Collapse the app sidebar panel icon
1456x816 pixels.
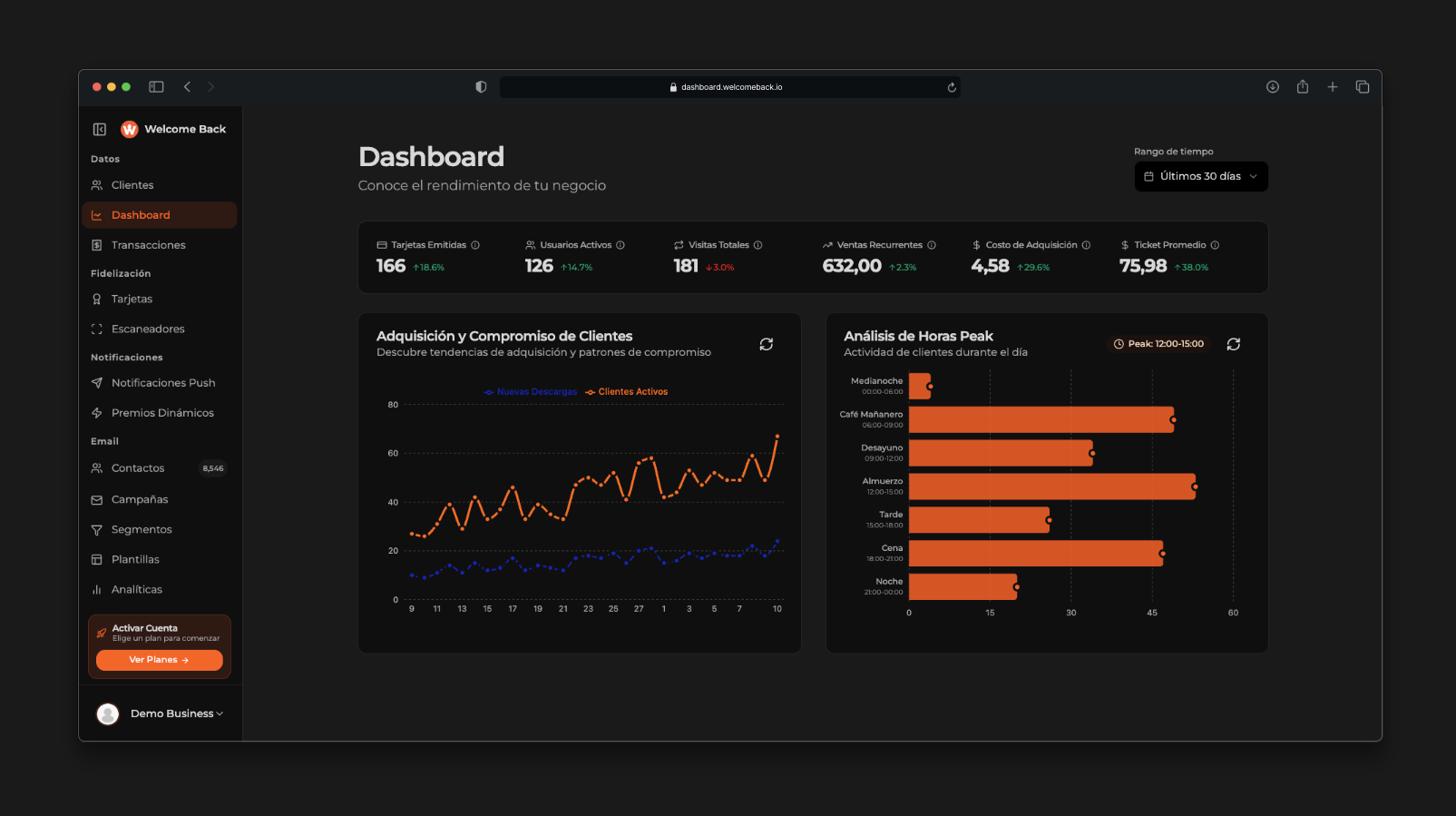click(100, 129)
